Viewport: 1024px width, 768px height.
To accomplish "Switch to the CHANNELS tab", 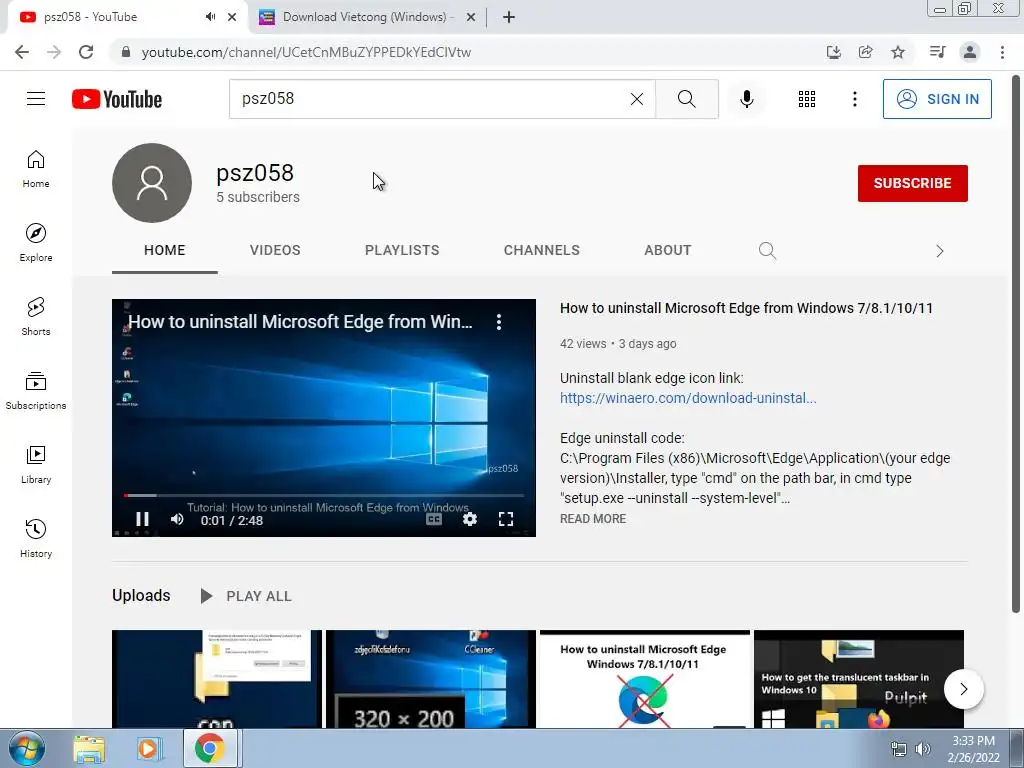I will [541, 250].
